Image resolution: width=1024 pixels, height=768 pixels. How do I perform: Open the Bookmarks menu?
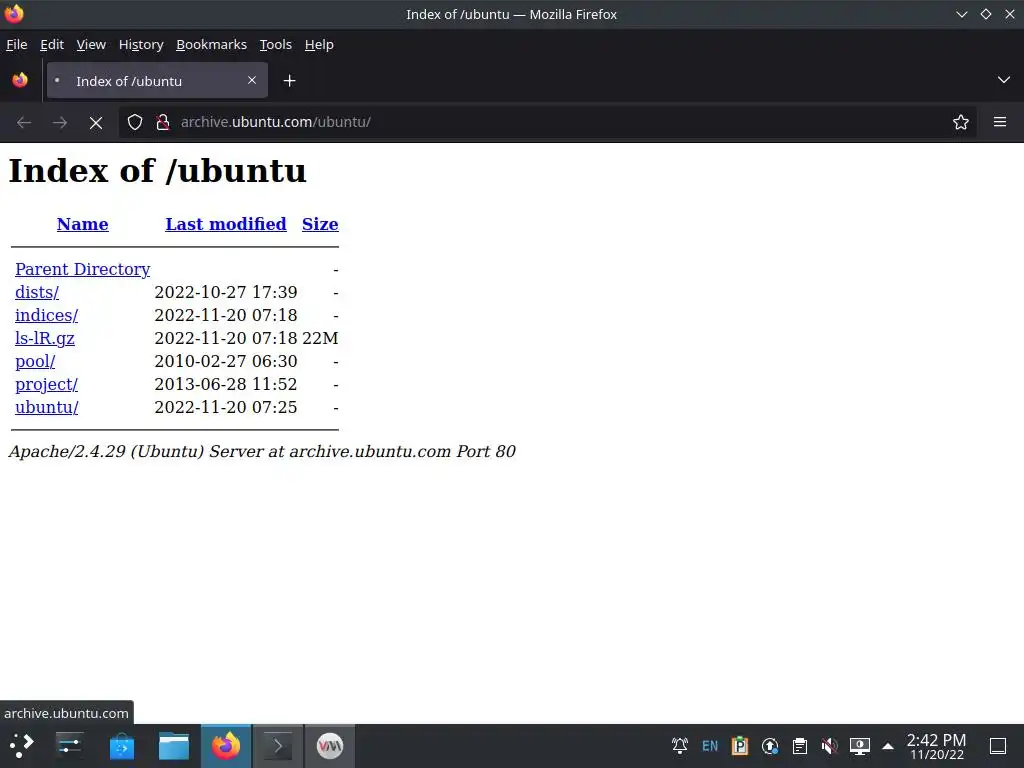(212, 44)
